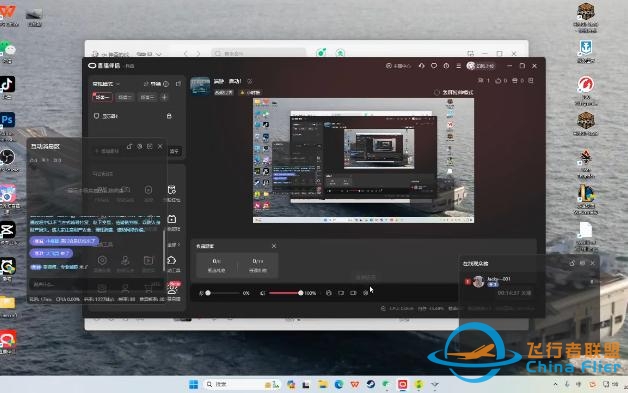Click the gear icon in the audio control bar
The image size is (628, 393).
tap(365, 293)
